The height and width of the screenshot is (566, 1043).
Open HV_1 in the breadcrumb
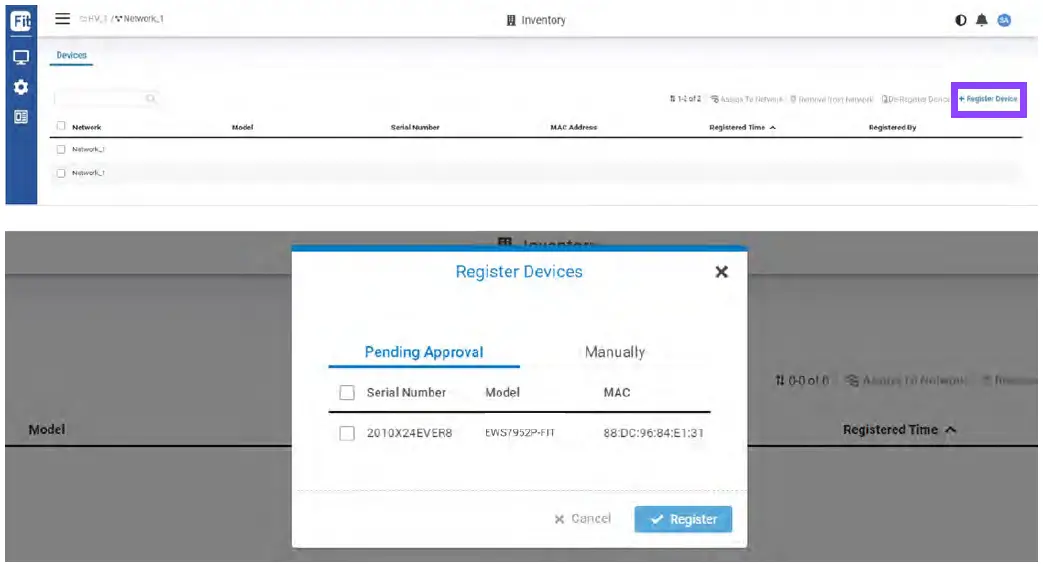point(93,19)
